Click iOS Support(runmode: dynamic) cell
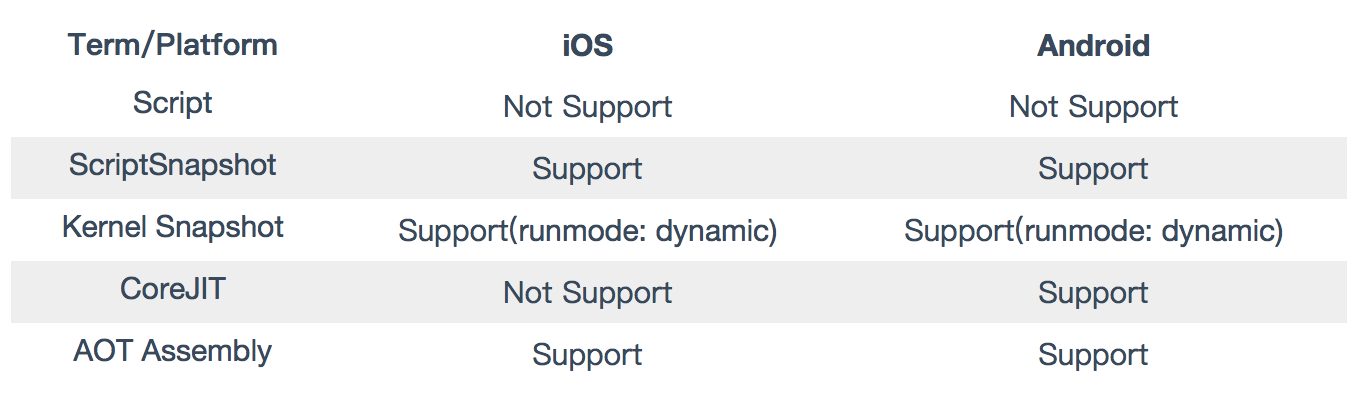The height and width of the screenshot is (414, 1350). point(587,231)
